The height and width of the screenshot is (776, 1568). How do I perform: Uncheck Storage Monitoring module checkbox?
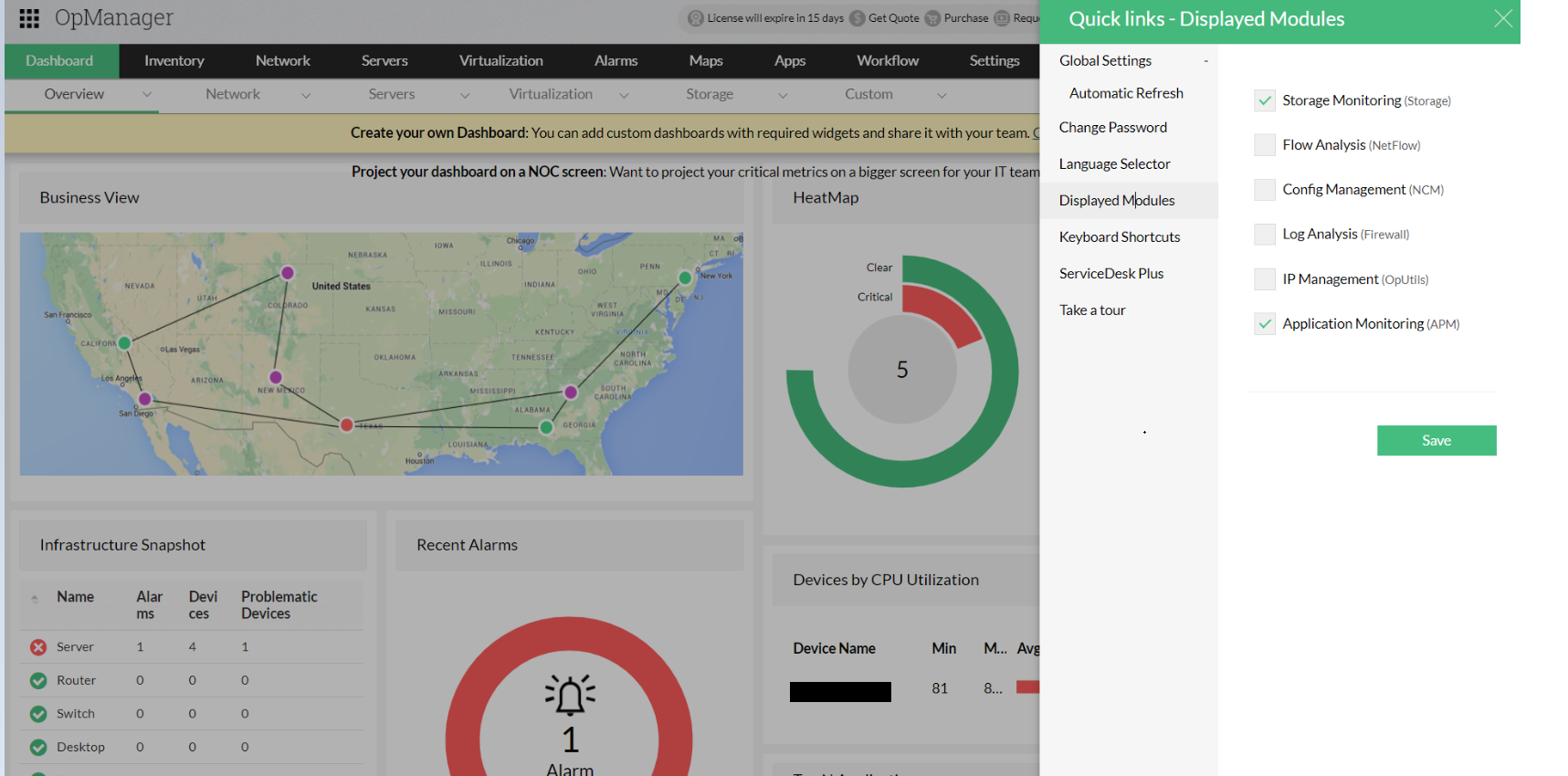pos(1265,100)
